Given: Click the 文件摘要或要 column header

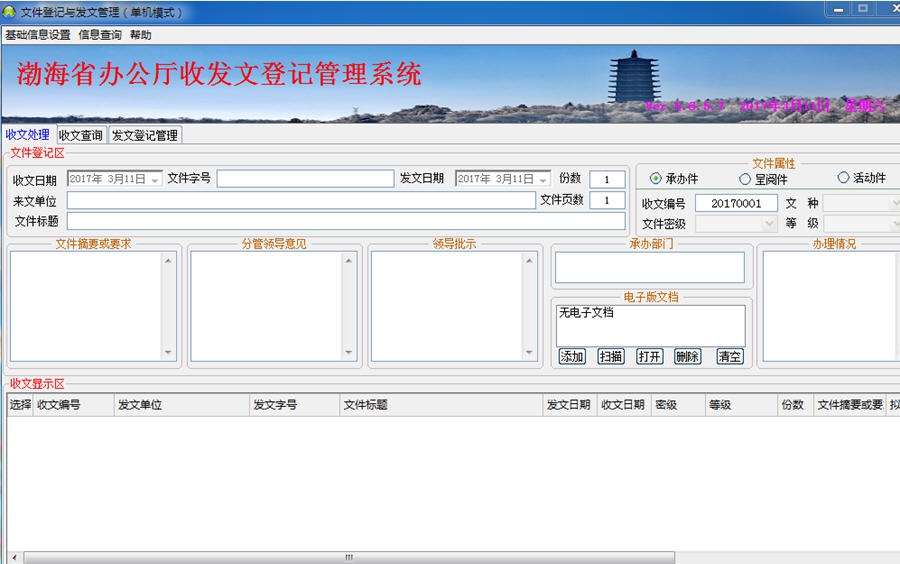Looking at the screenshot, I should tap(850, 404).
